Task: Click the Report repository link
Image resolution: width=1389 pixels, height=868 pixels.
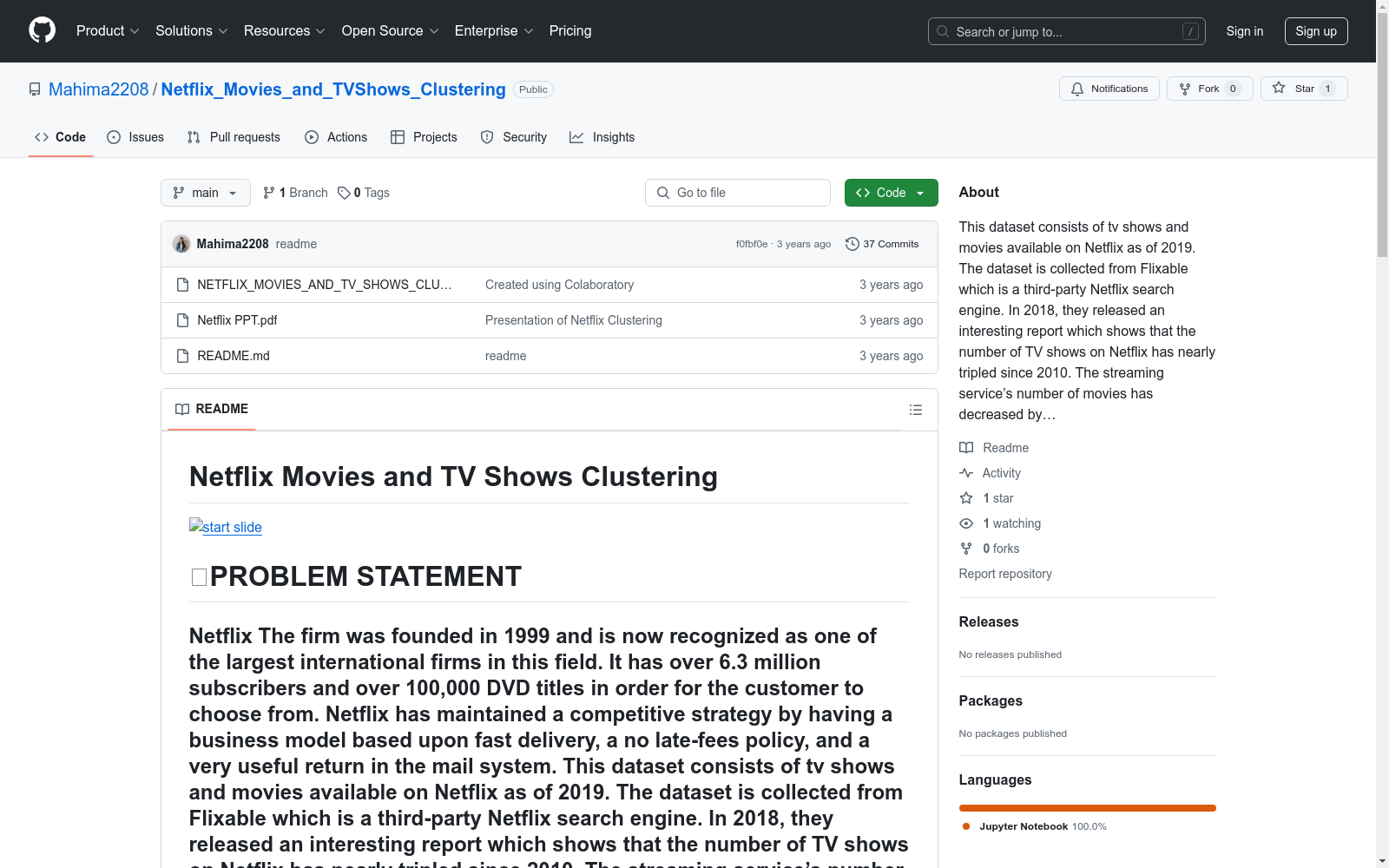Action: click(x=1005, y=574)
